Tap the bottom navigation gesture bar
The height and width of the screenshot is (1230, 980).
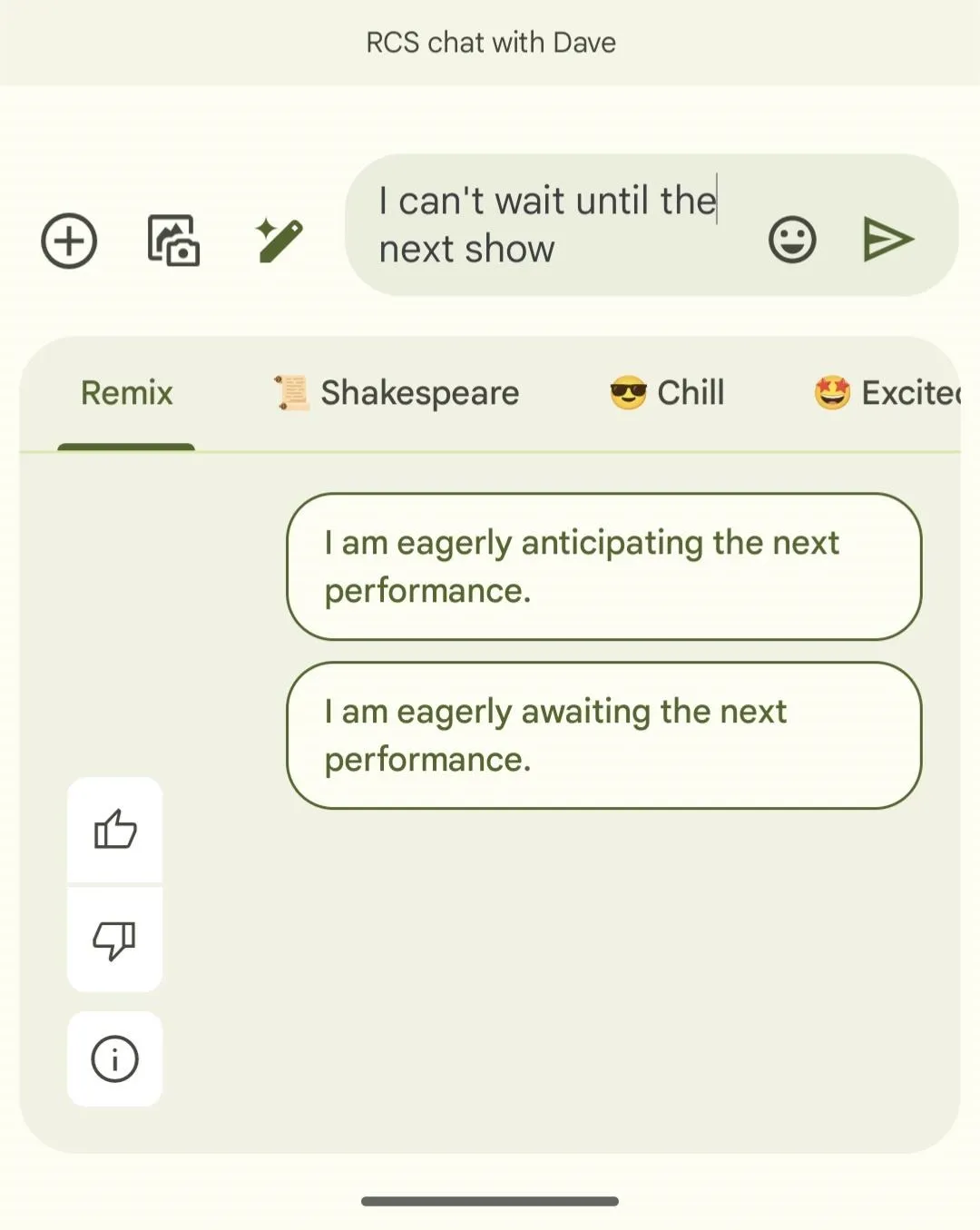(x=490, y=1201)
